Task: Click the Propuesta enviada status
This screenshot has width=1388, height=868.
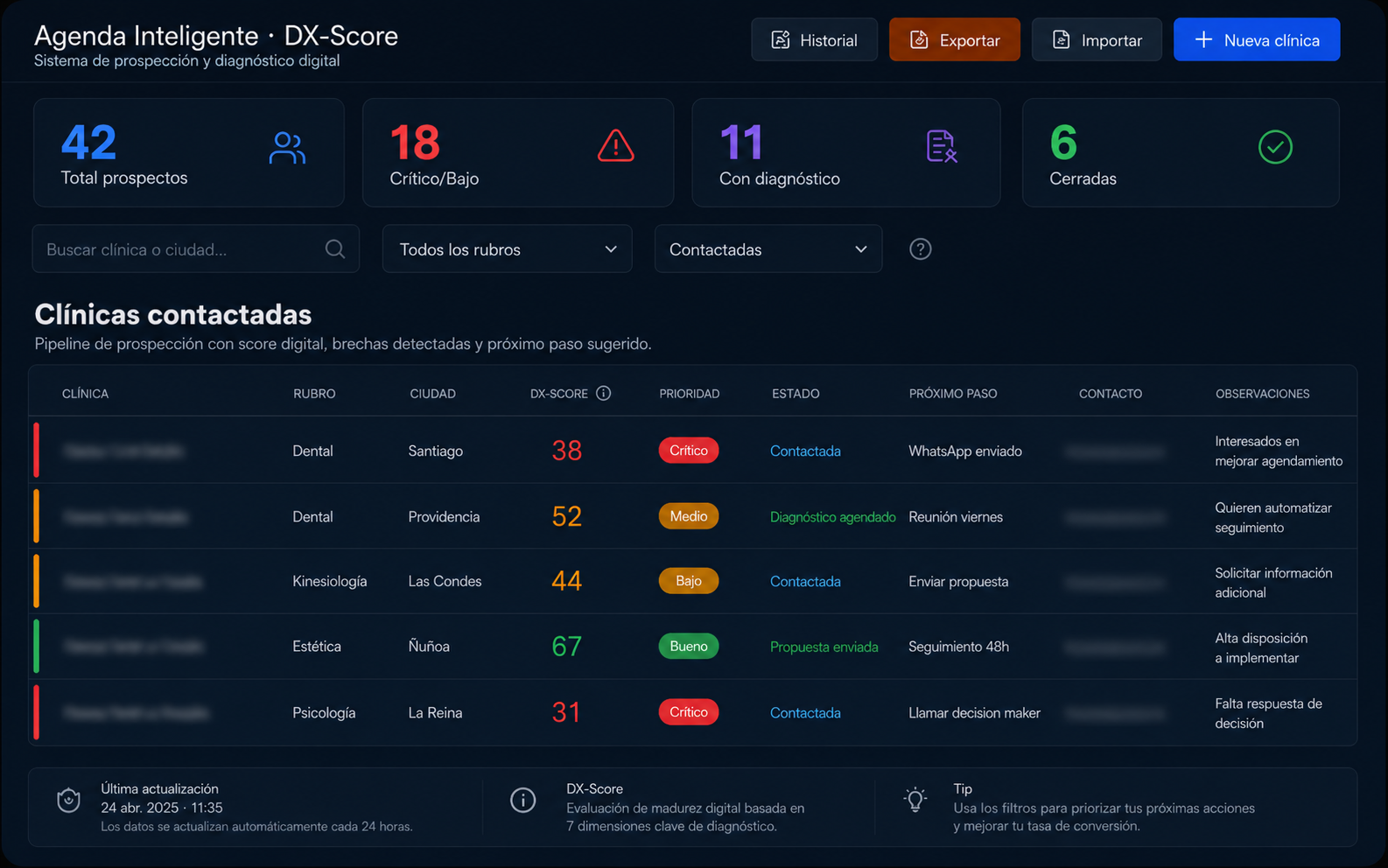Action: pyautogui.click(x=824, y=647)
